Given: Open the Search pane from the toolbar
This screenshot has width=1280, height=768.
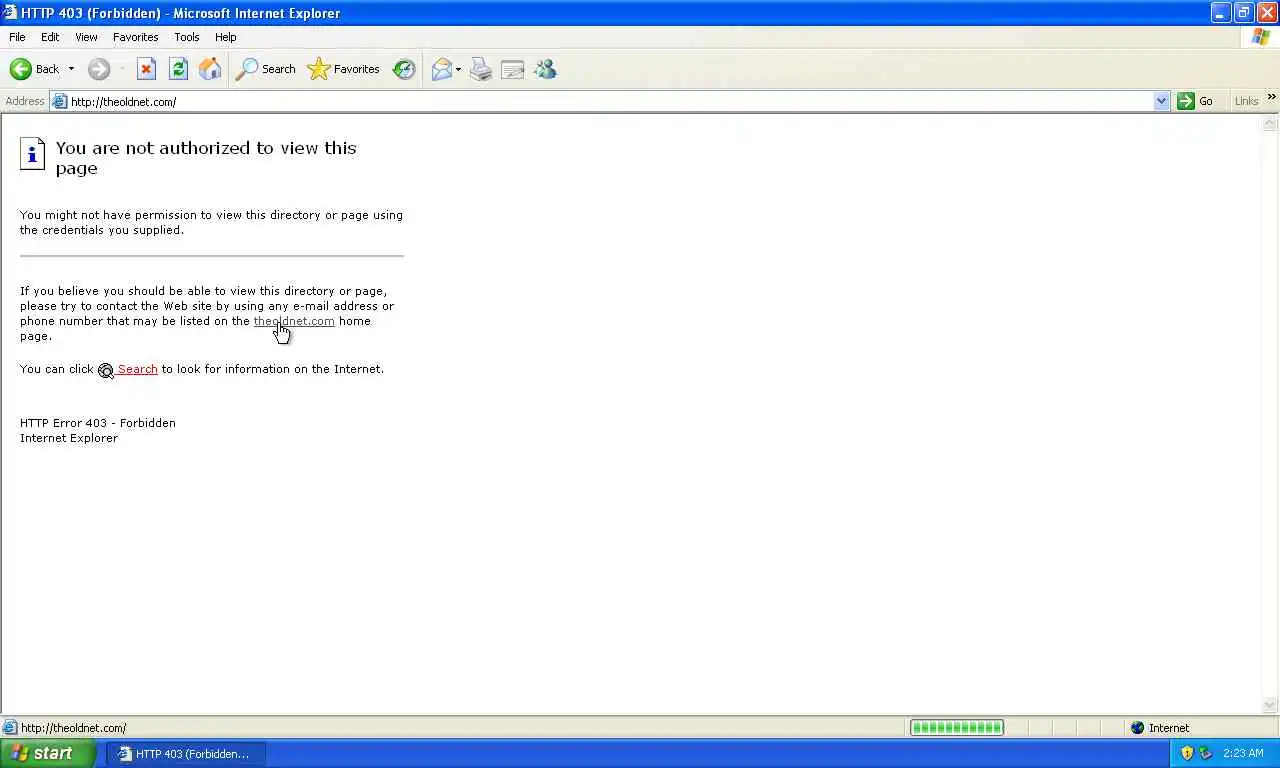Looking at the screenshot, I should tap(266, 69).
